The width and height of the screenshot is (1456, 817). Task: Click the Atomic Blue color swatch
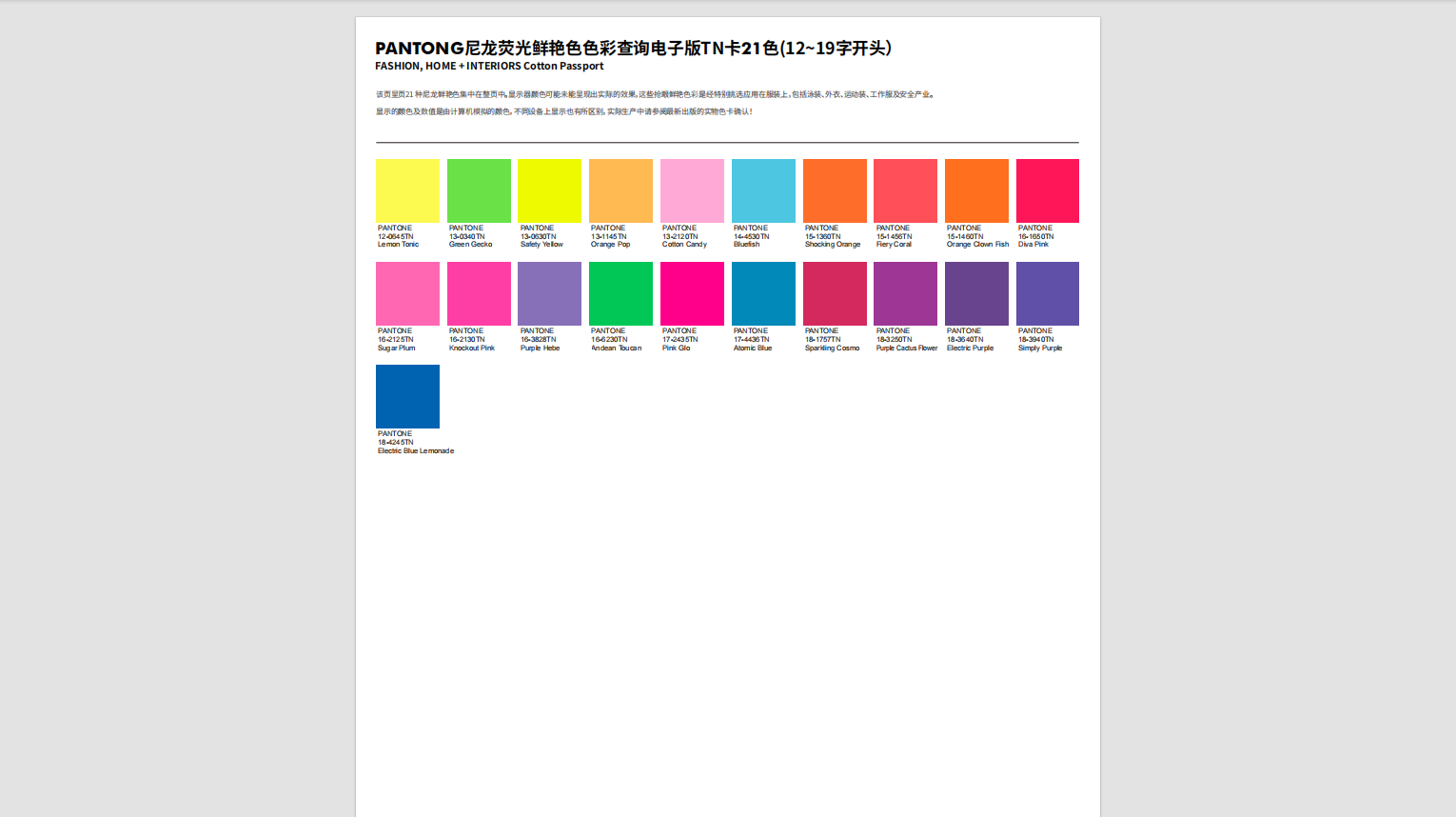click(x=763, y=293)
